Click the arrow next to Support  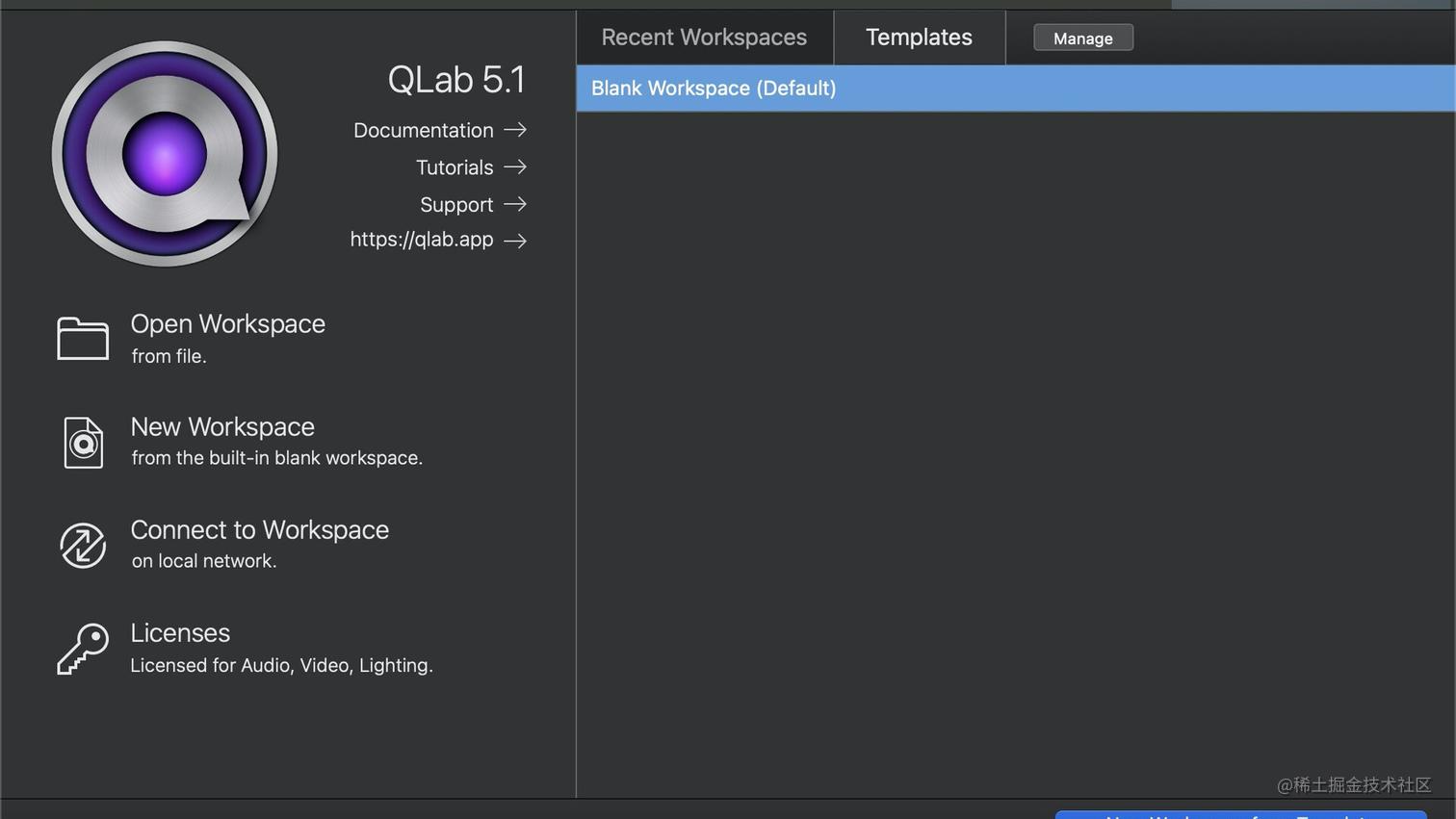(x=516, y=204)
